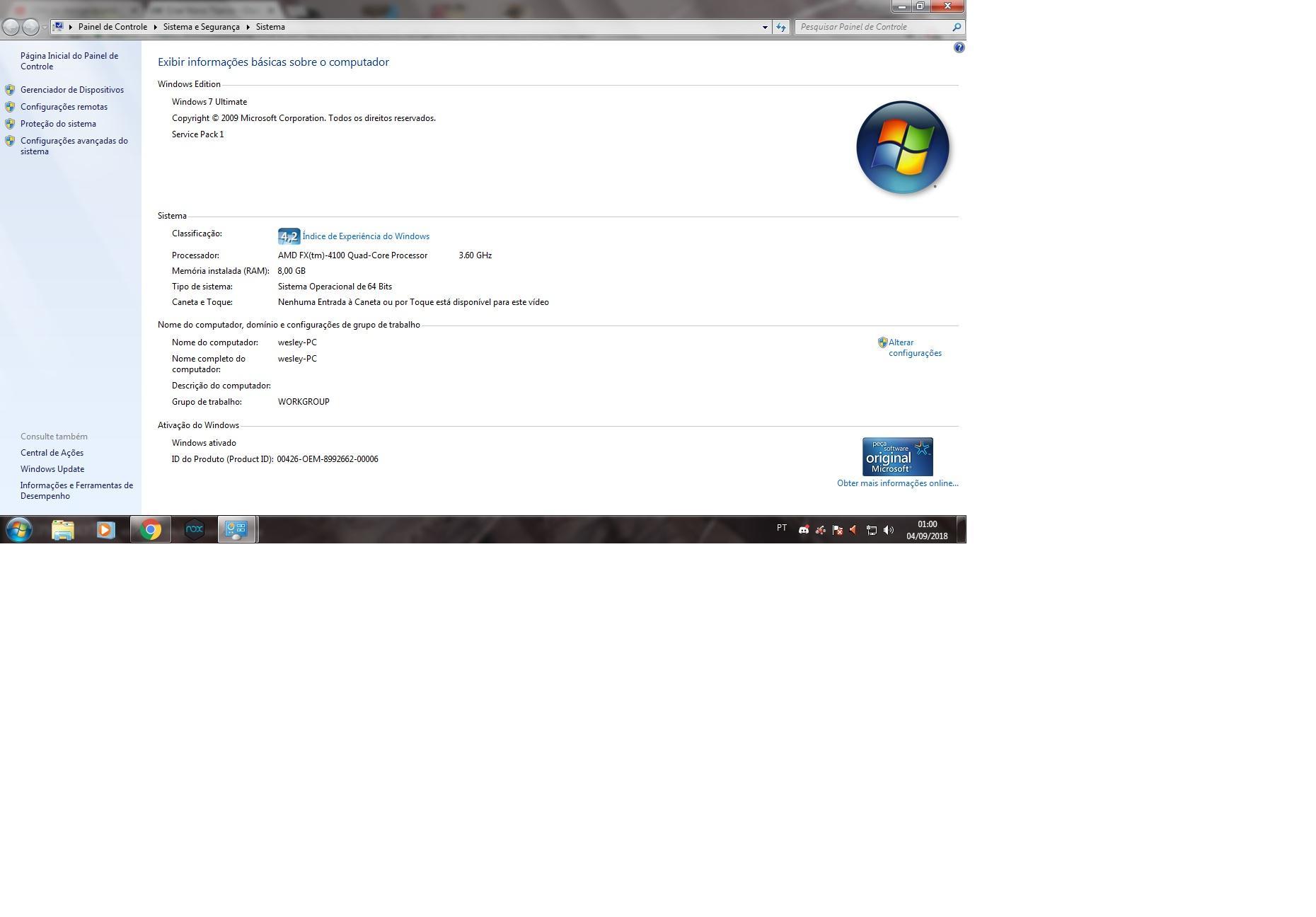Viewport: 1316px width, 917px height.
Task: Click the Windows ativado status text
Action: point(204,443)
